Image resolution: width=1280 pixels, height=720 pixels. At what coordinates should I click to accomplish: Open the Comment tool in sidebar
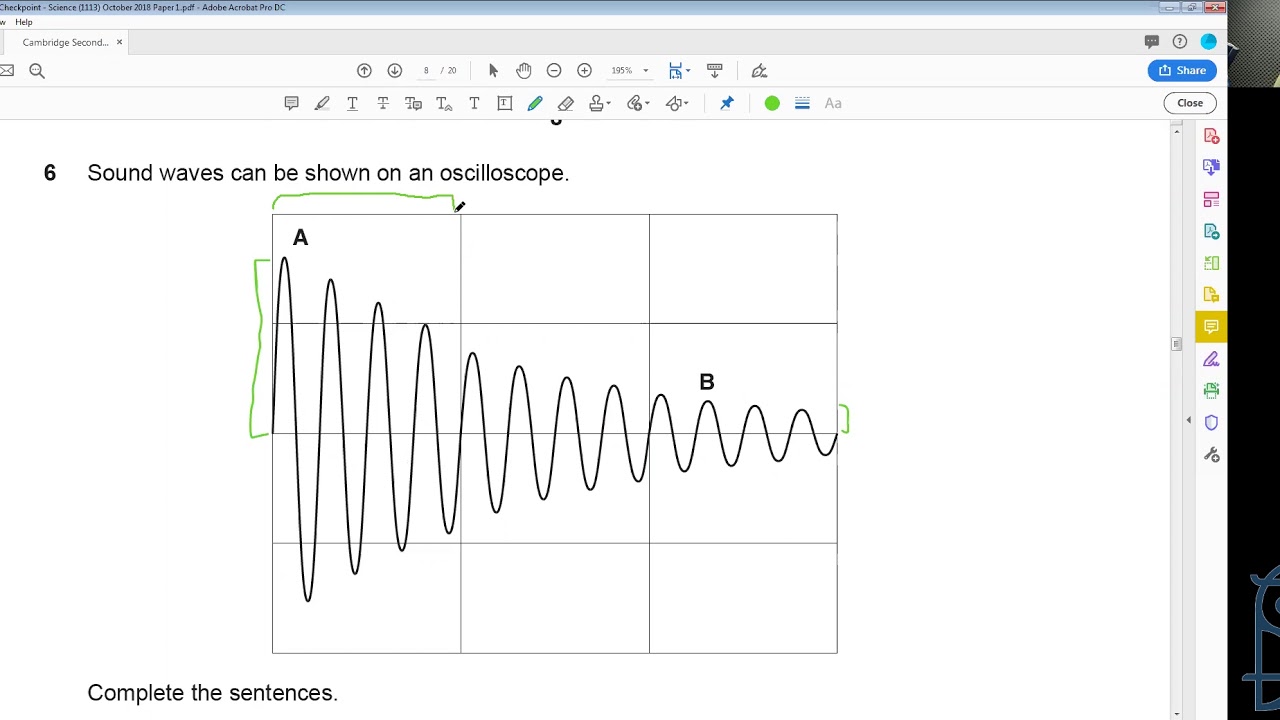[x=1211, y=327]
